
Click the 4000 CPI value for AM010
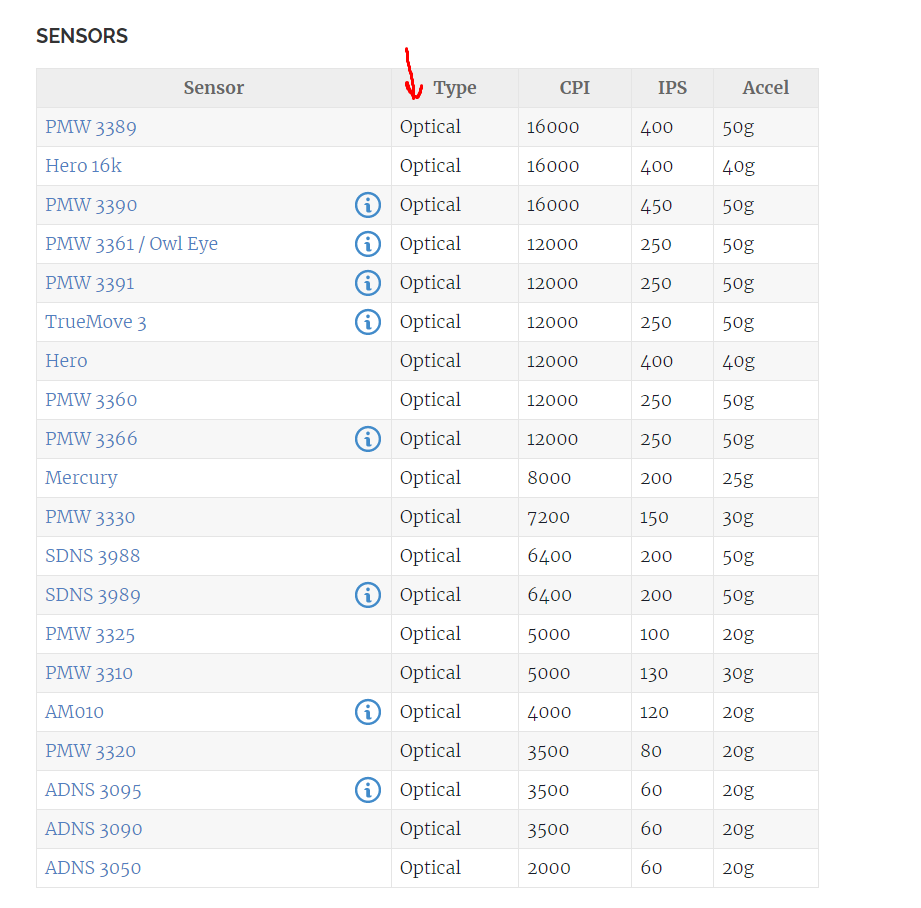click(549, 712)
